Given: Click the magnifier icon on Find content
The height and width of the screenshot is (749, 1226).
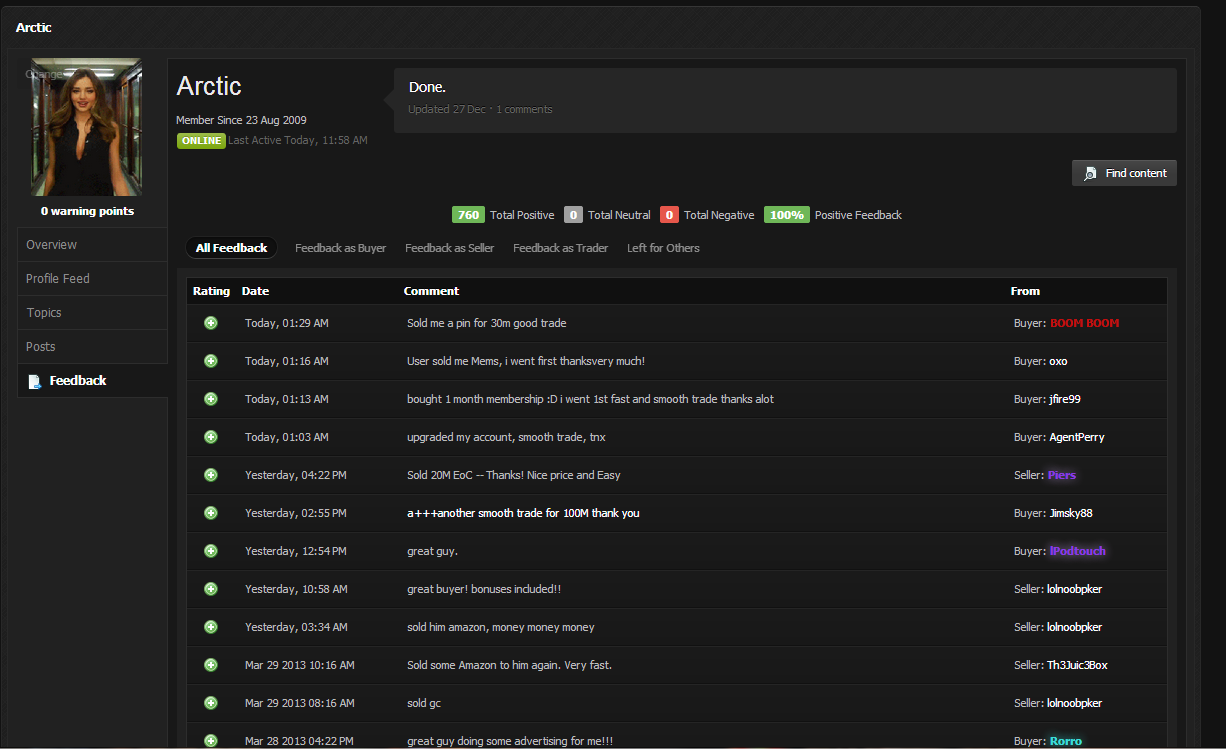Looking at the screenshot, I should [x=1091, y=174].
